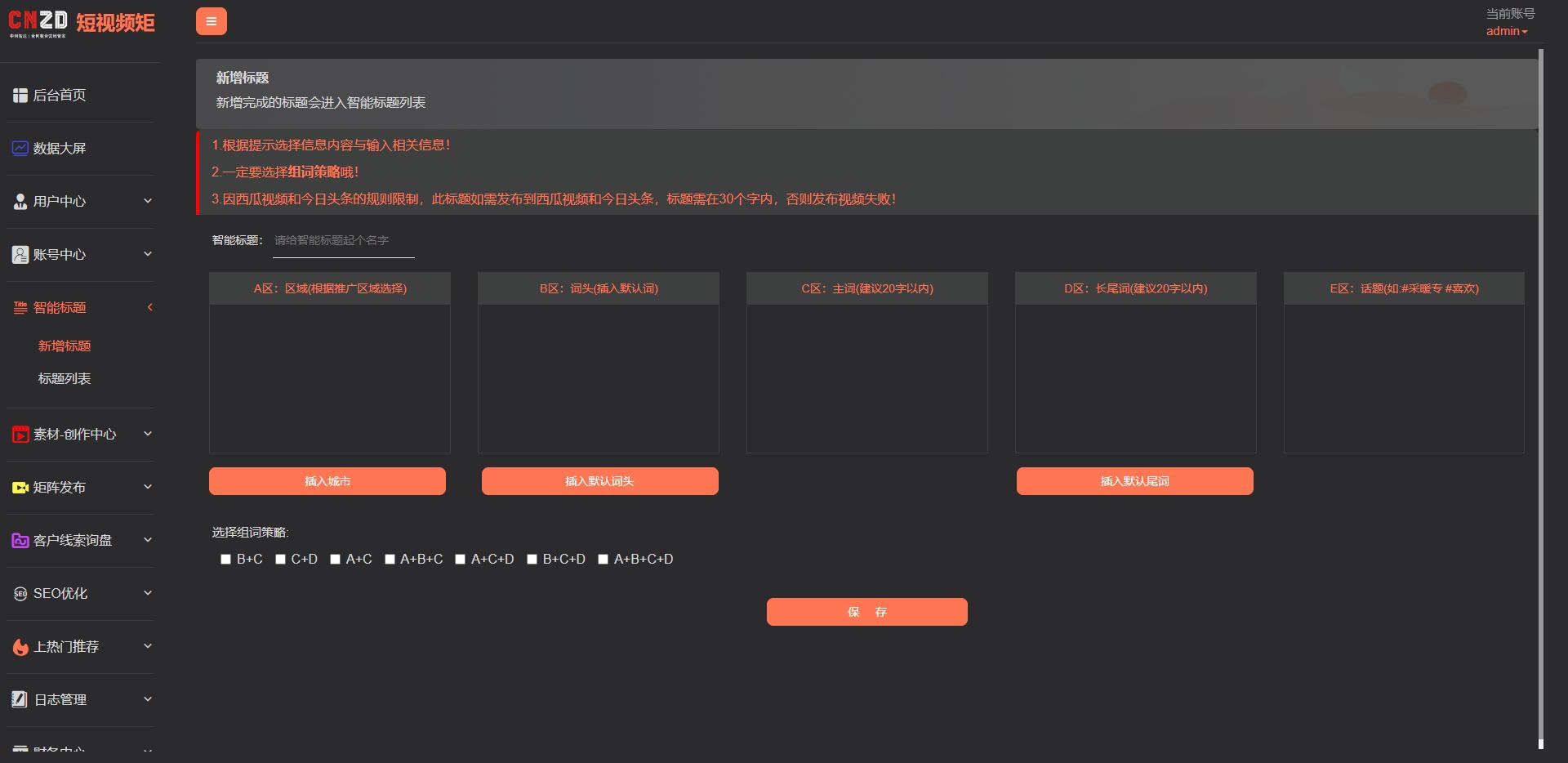
Task: Click the 数据大屏 chart icon
Action: click(x=20, y=149)
